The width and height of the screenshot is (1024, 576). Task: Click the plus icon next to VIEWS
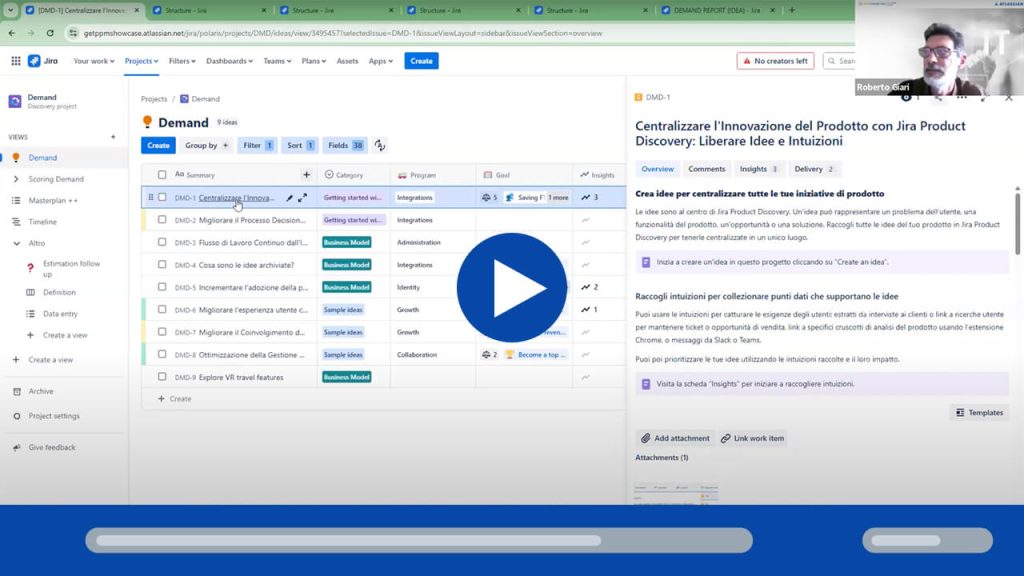click(113, 137)
